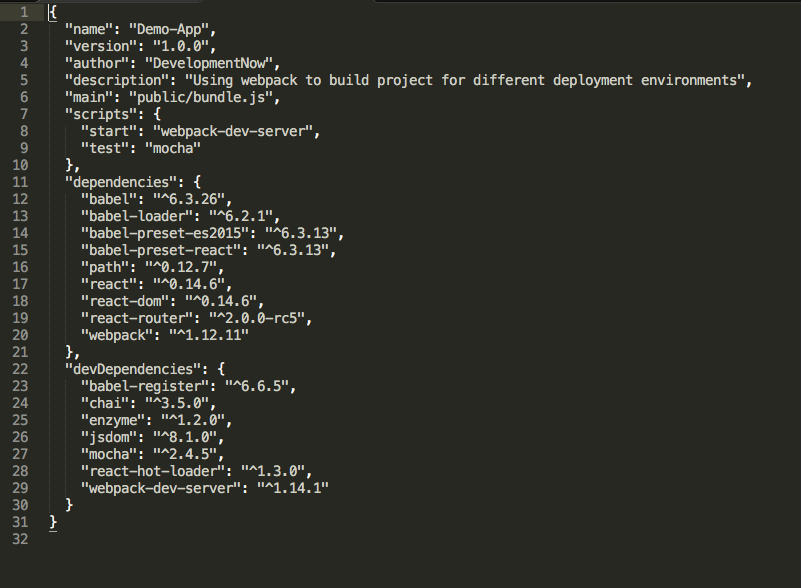Click line number 1 in the gutter
This screenshot has width=801, height=588.
coord(22,12)
